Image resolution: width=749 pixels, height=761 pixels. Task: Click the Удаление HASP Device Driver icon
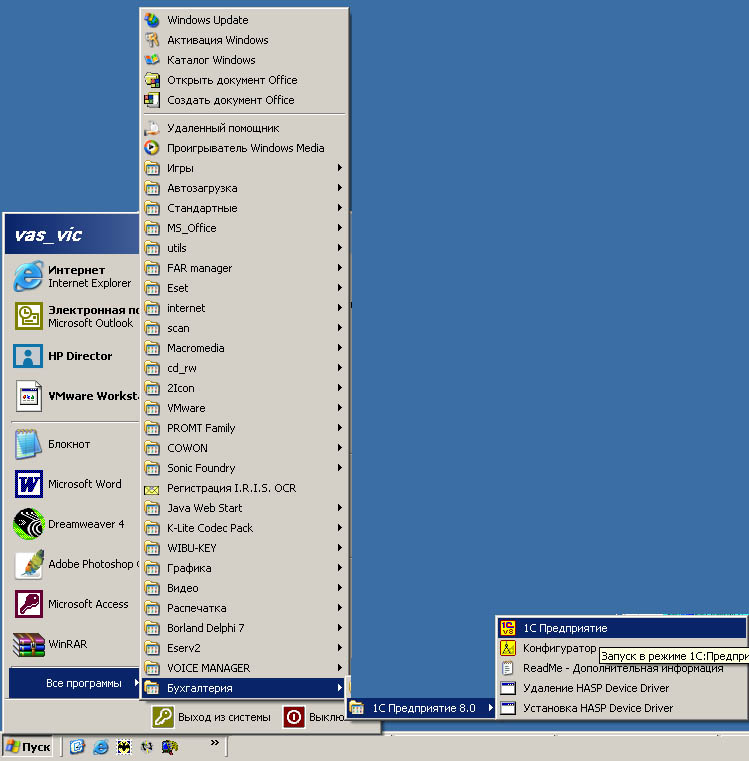click(x=508, y=688)
